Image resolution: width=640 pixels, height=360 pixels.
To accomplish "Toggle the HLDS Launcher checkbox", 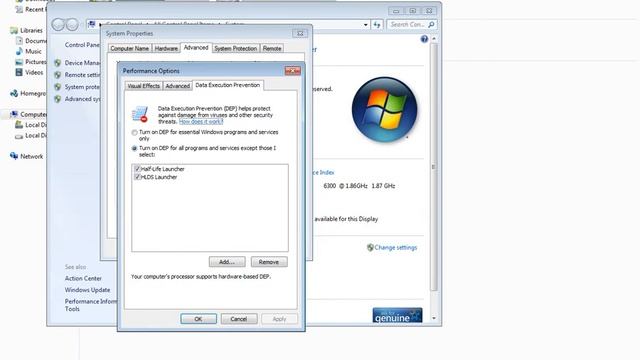I will point(138,177).
